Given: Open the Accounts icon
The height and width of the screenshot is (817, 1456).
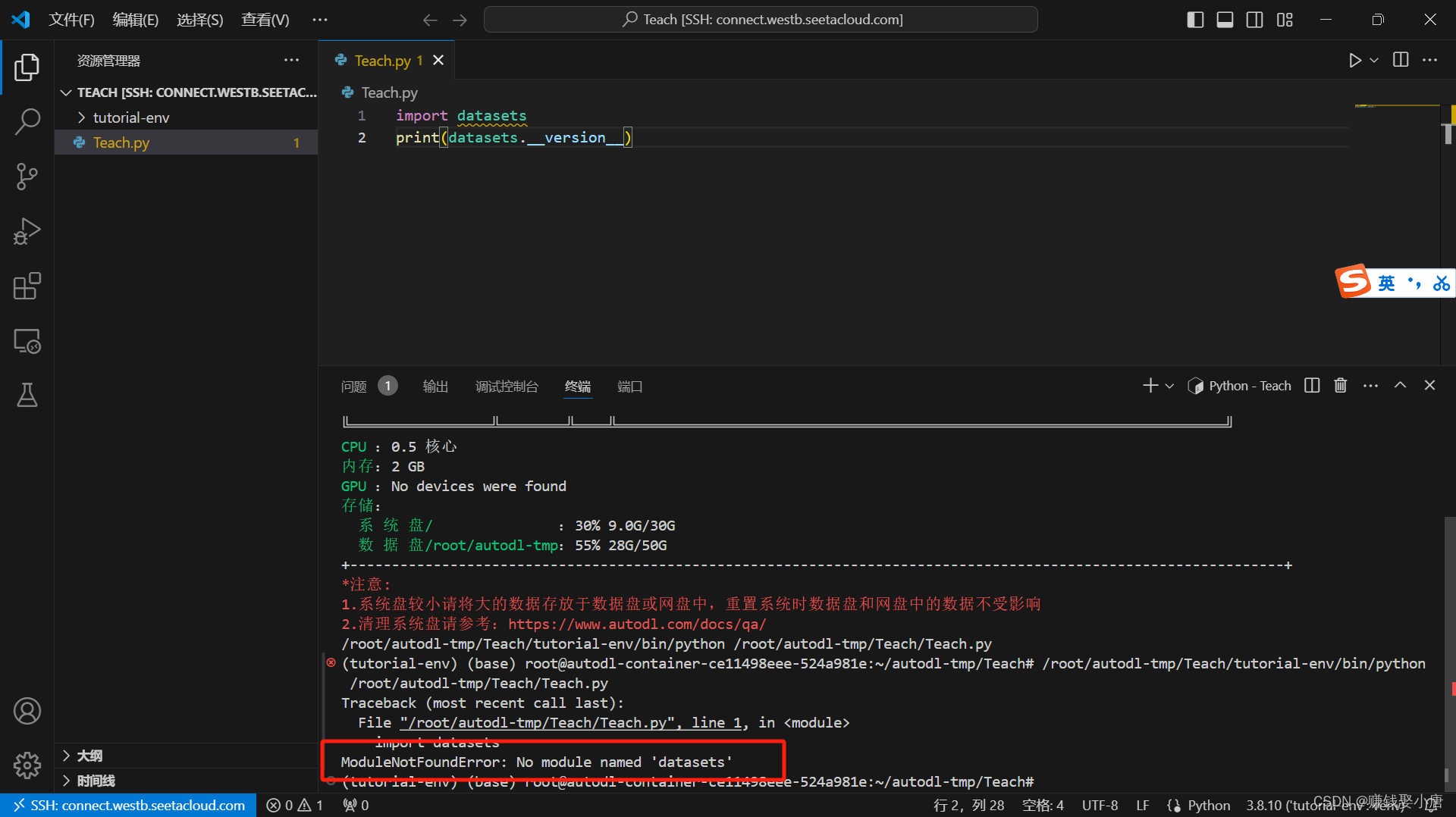Looking at the screenshot, I should point(27,711).
